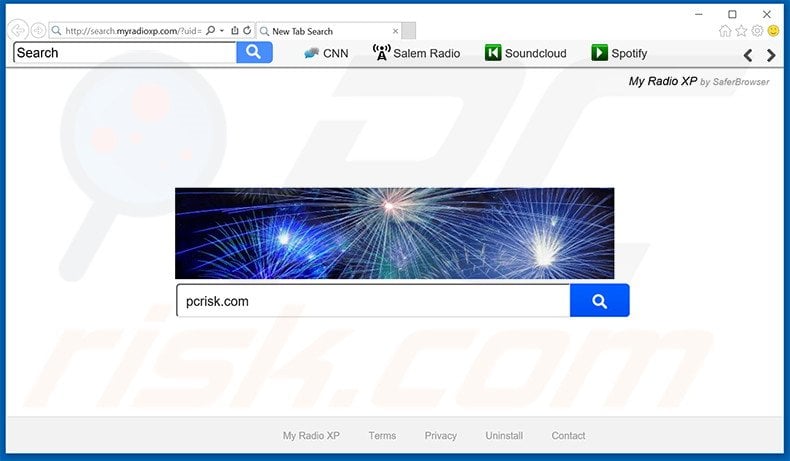790x461 pixels.
Task: Open the browser Settings gear icon
Action: [x=757, y=31]
